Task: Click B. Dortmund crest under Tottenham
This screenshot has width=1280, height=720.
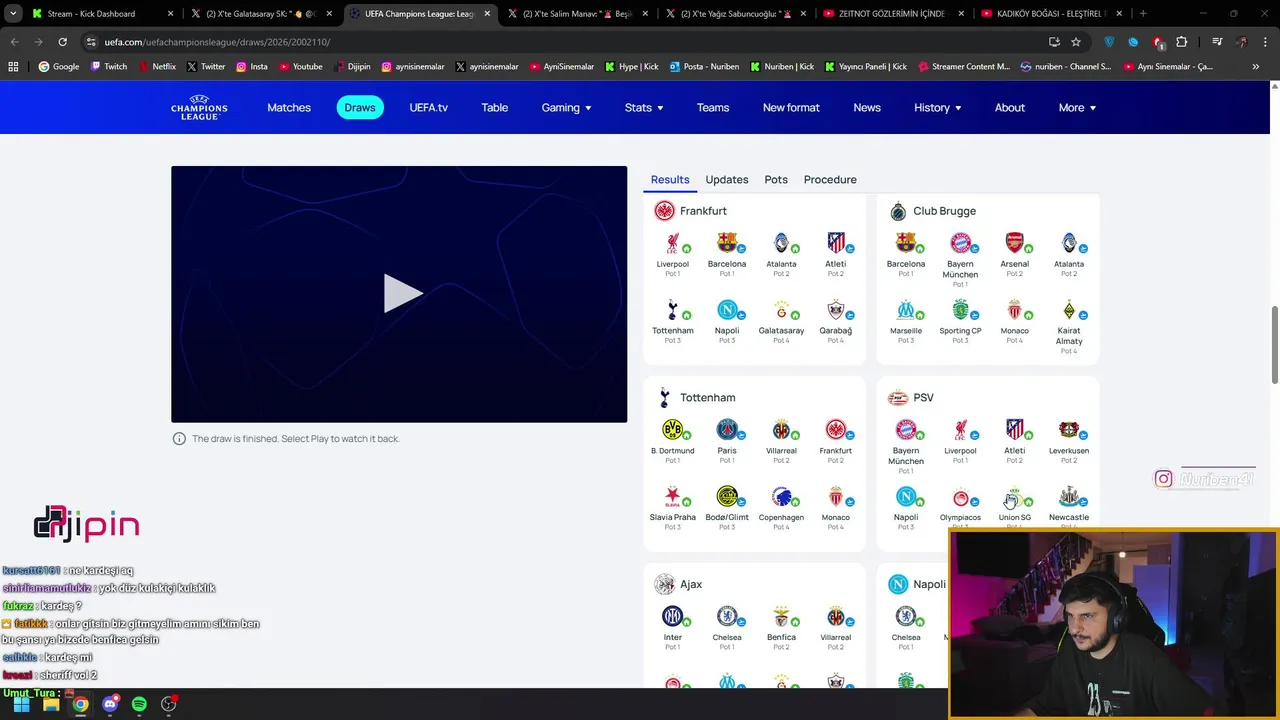Action: pyautogui.click(x=673, y=430)
